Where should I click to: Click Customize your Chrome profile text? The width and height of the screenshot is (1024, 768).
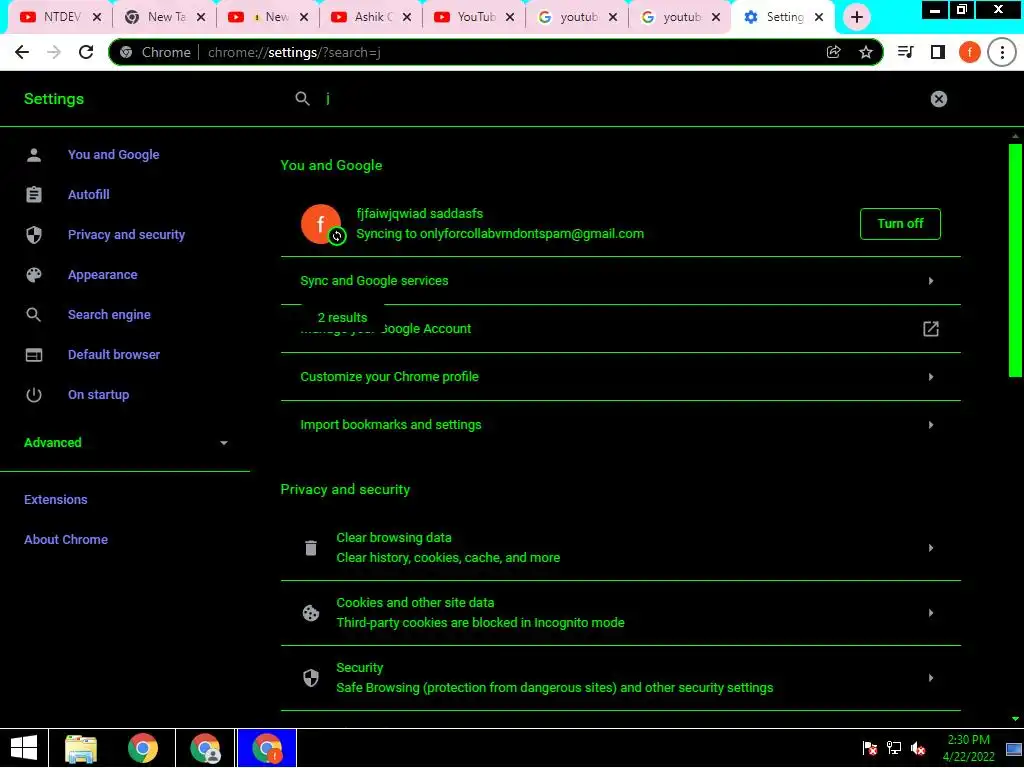click(x=389, y=377)
